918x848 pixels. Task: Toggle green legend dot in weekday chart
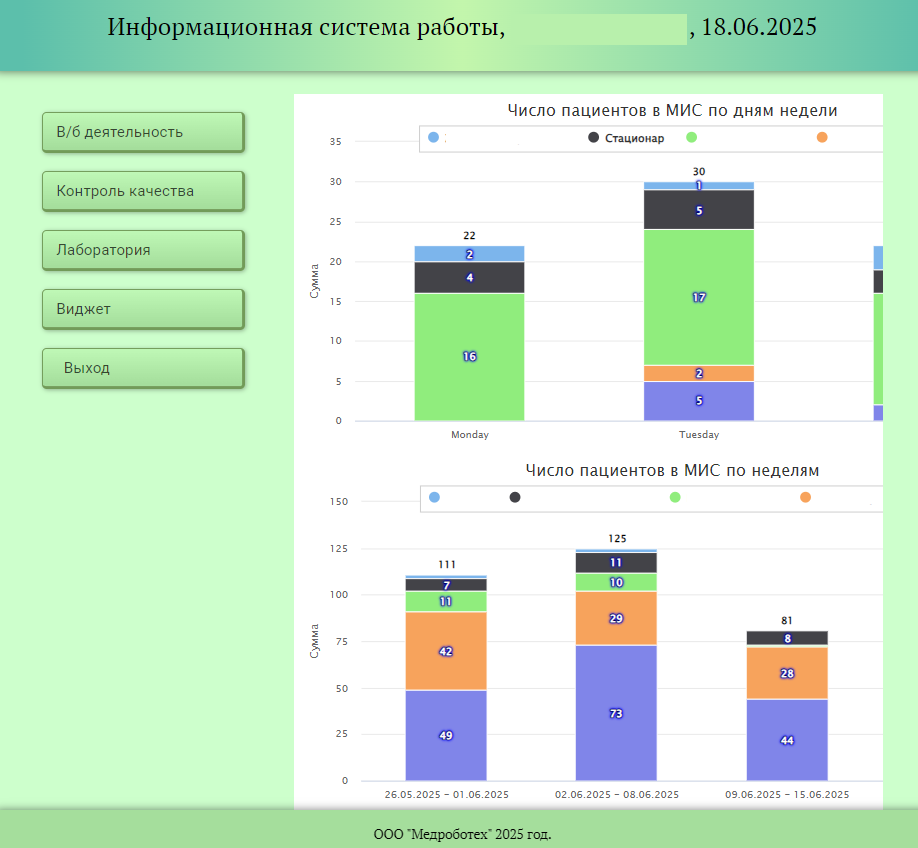click(x=691, y=137)
